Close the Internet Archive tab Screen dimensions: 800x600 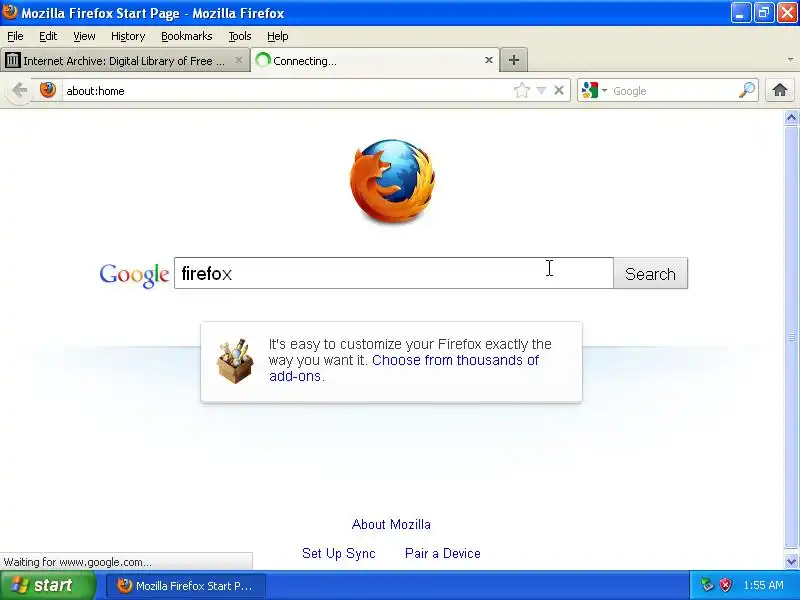tap(238, 60)
